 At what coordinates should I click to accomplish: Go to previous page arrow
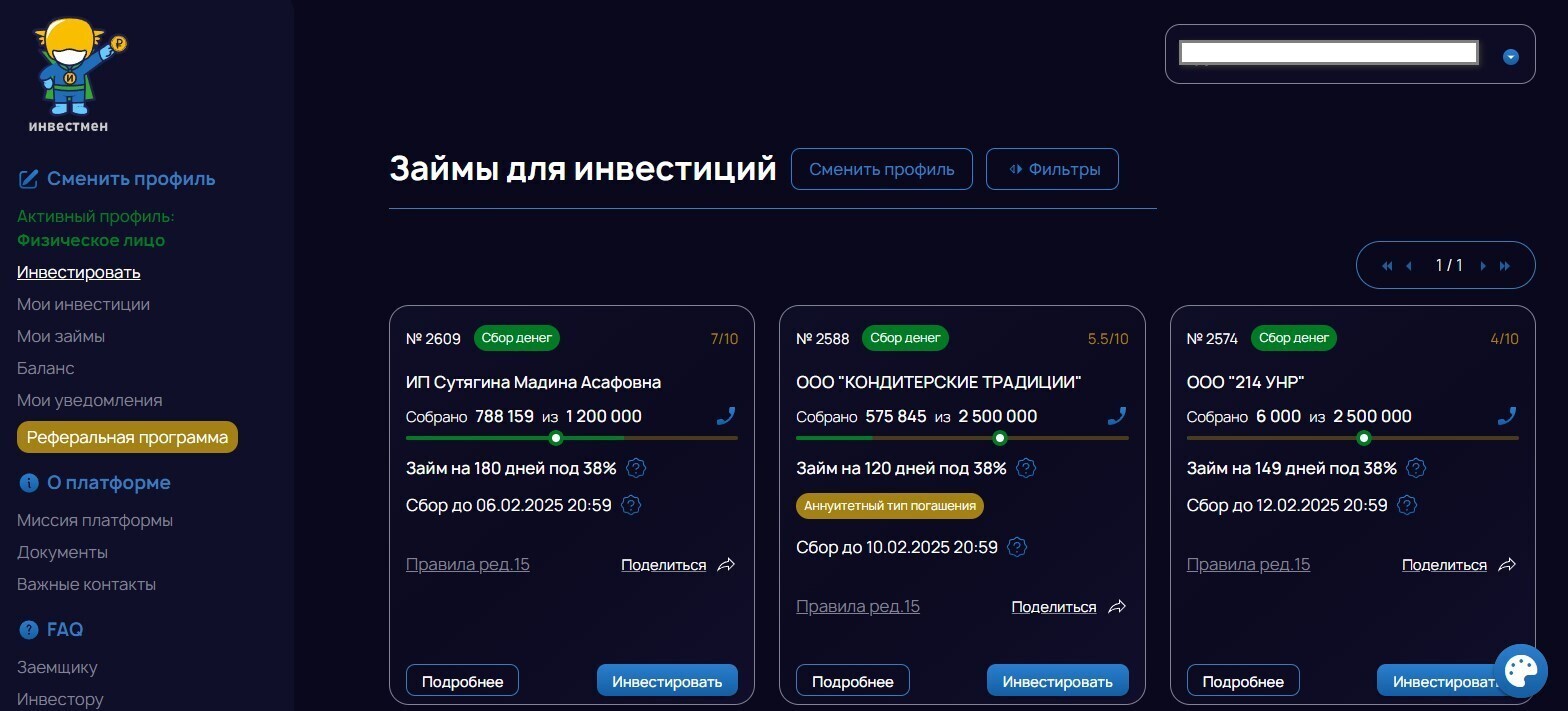(1409, 266)
